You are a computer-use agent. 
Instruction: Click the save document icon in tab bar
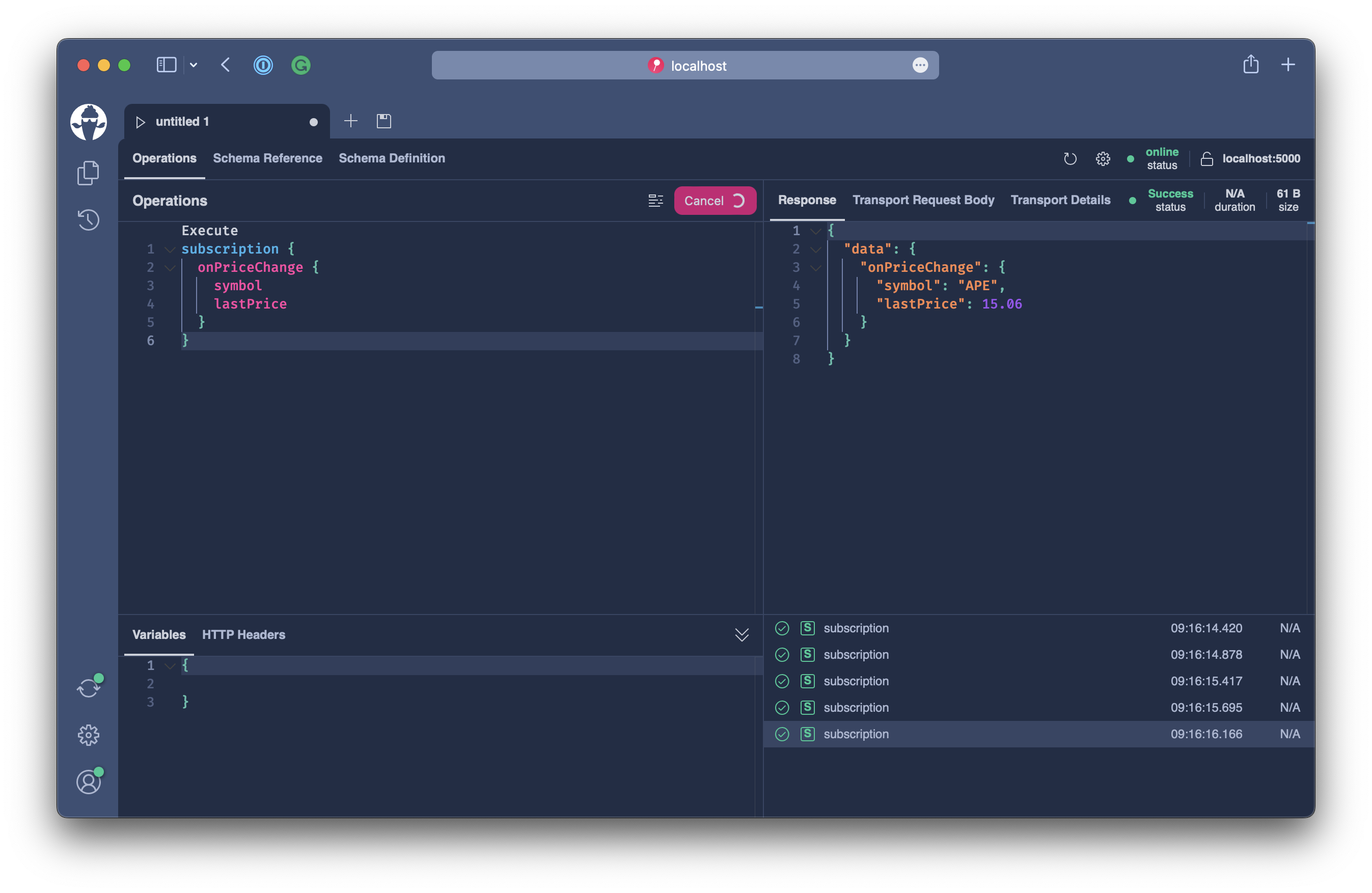(x=384, y=121)
